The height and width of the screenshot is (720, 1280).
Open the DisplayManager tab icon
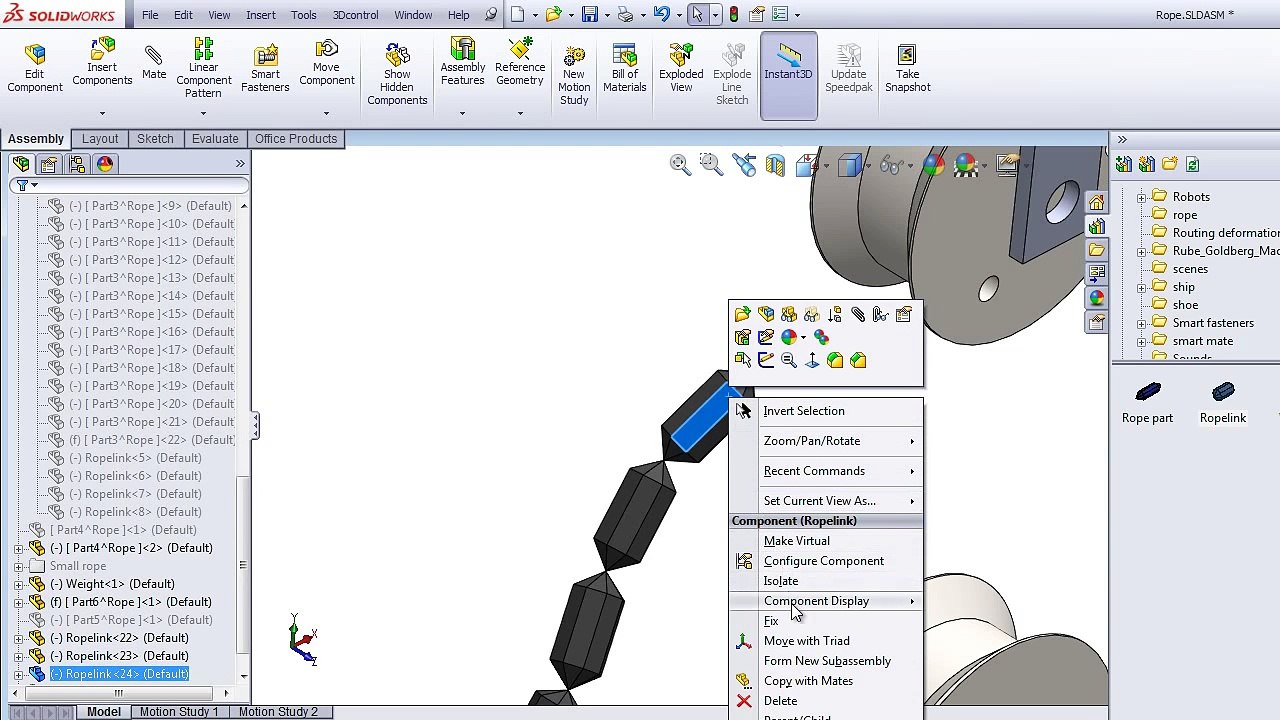(105, 164)
